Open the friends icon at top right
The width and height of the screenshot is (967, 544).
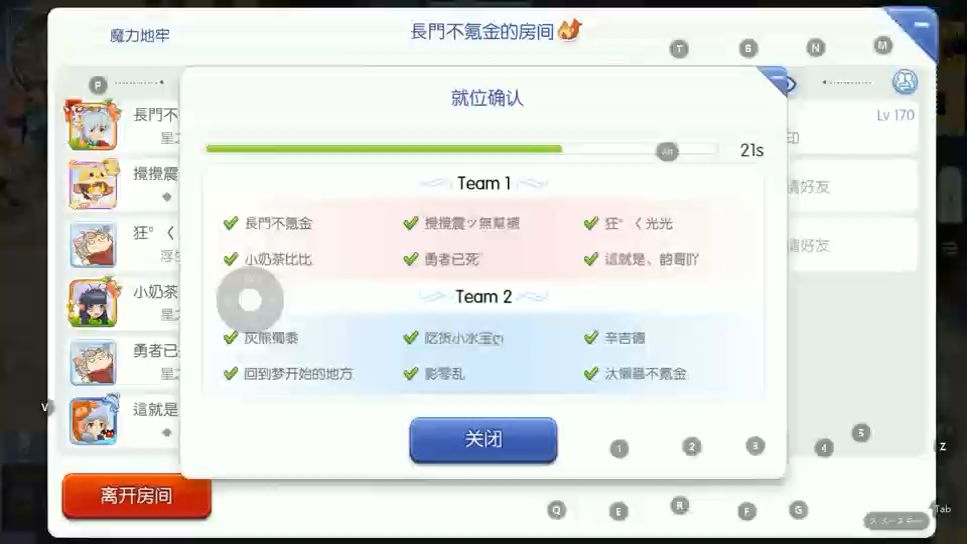click(x=904, y=82)
